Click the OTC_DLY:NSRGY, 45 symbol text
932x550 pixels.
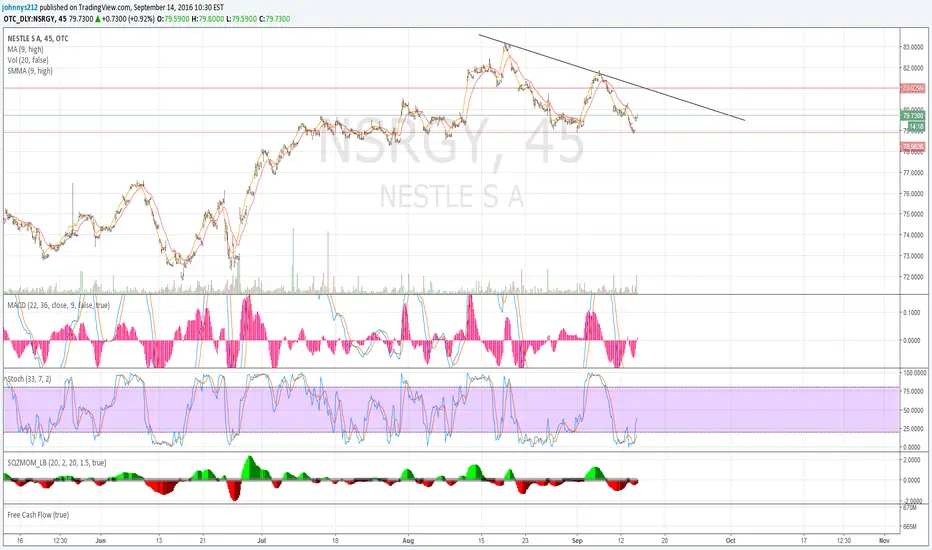[x=35, y=19]
